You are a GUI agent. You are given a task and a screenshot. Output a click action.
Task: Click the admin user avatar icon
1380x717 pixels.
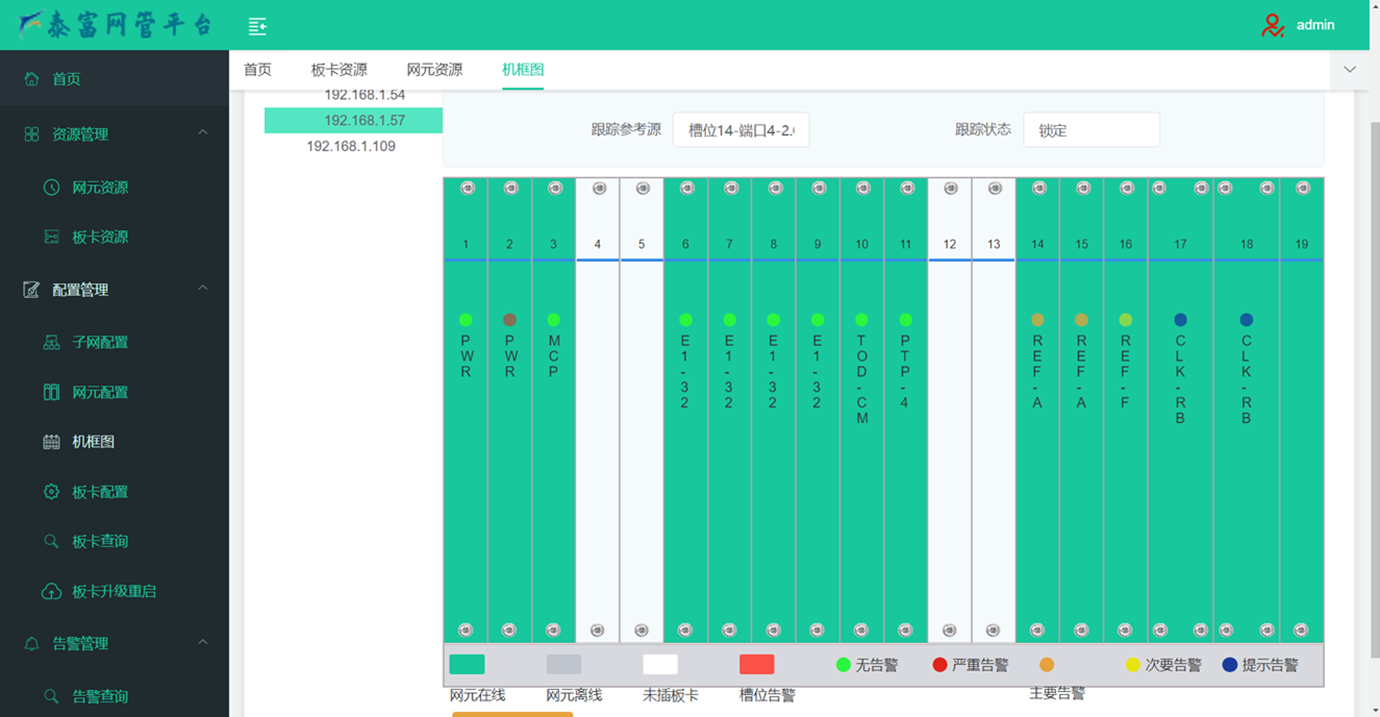pyautogui.click(x=1272, y=25)
